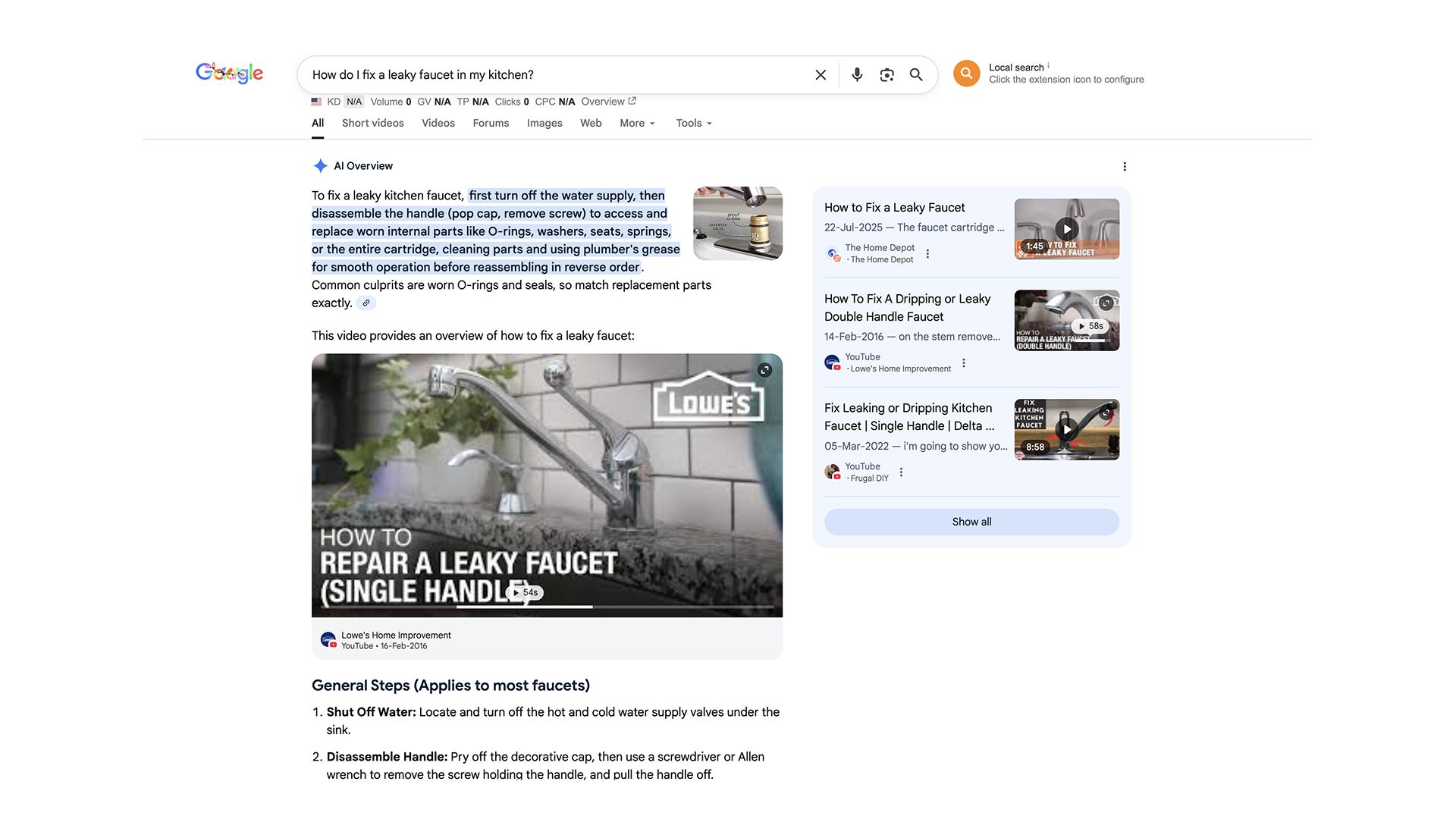The width and height of the screenshot is (1456, 819).
Task: Play the Fix Leaking Kitchen Faucet video thumbnail
Action: tap(1066, 429)
